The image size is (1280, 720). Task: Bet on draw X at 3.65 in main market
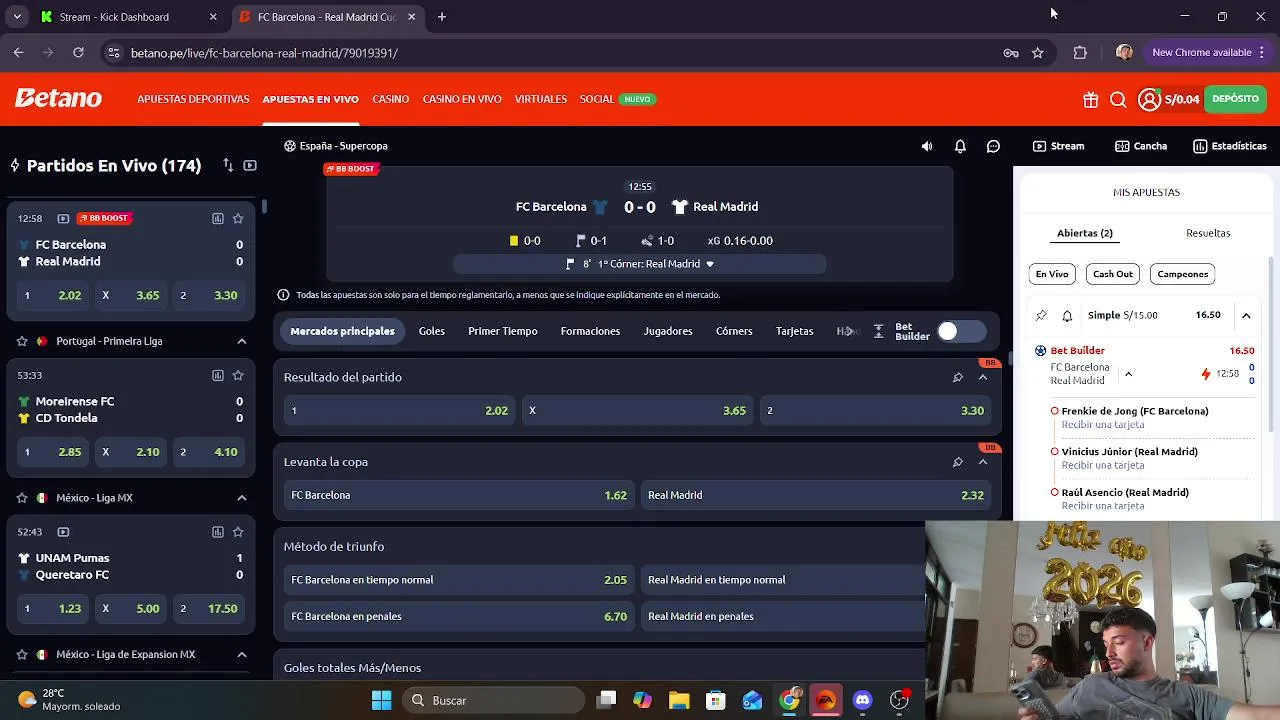pos(638,411)
